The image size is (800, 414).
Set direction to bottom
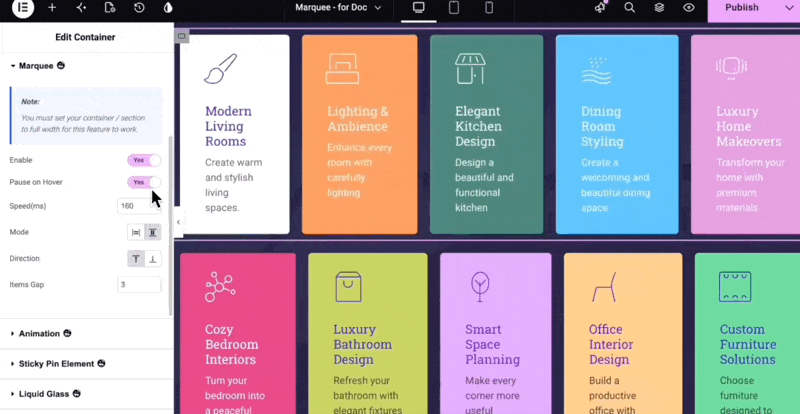(153, 259)
